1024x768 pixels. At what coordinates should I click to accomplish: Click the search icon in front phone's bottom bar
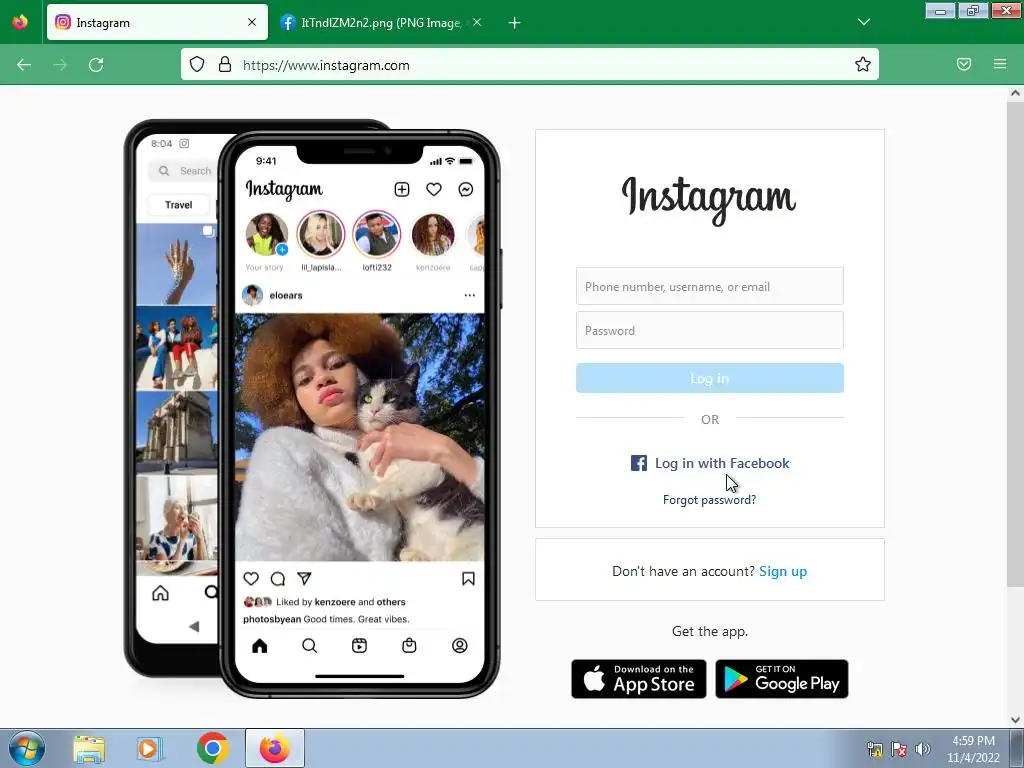pyautogui.click(x=310, y=646)
